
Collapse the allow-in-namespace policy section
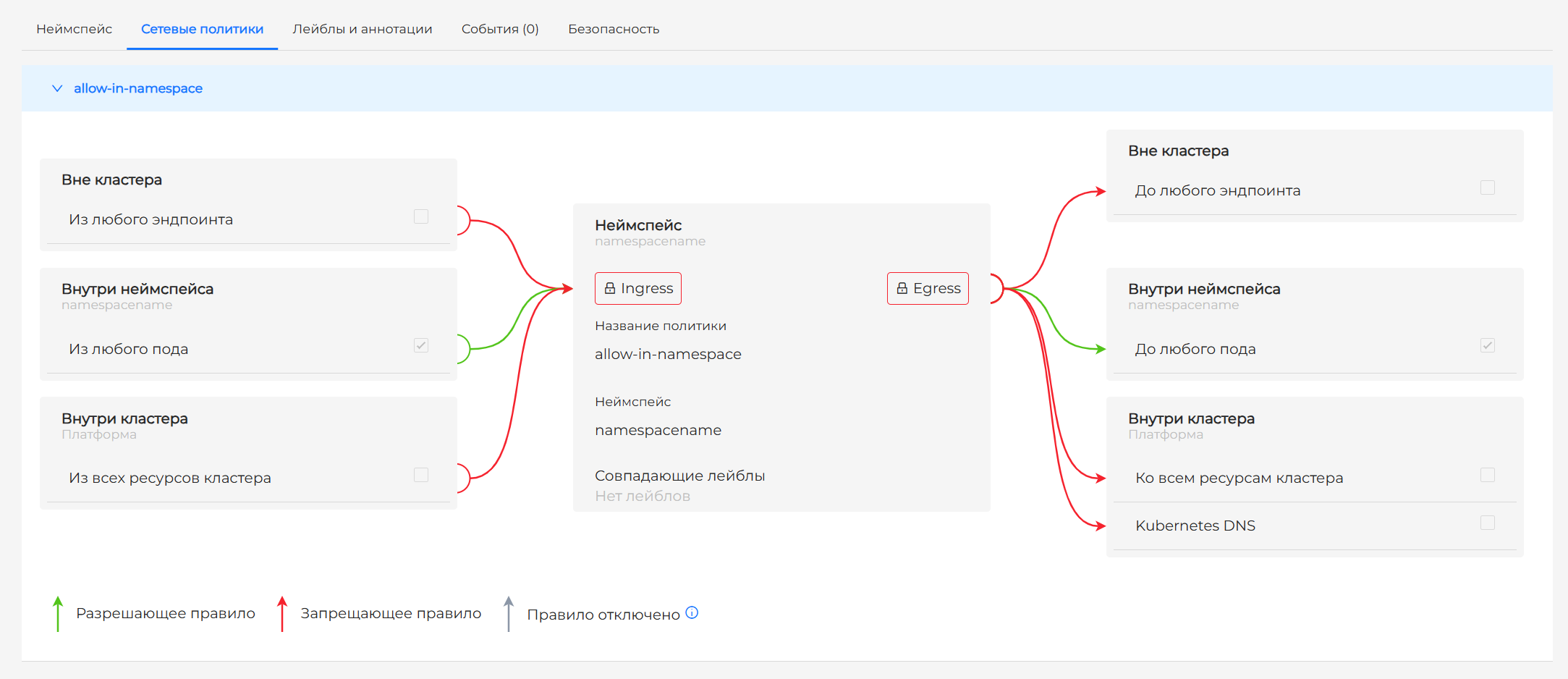58,88
